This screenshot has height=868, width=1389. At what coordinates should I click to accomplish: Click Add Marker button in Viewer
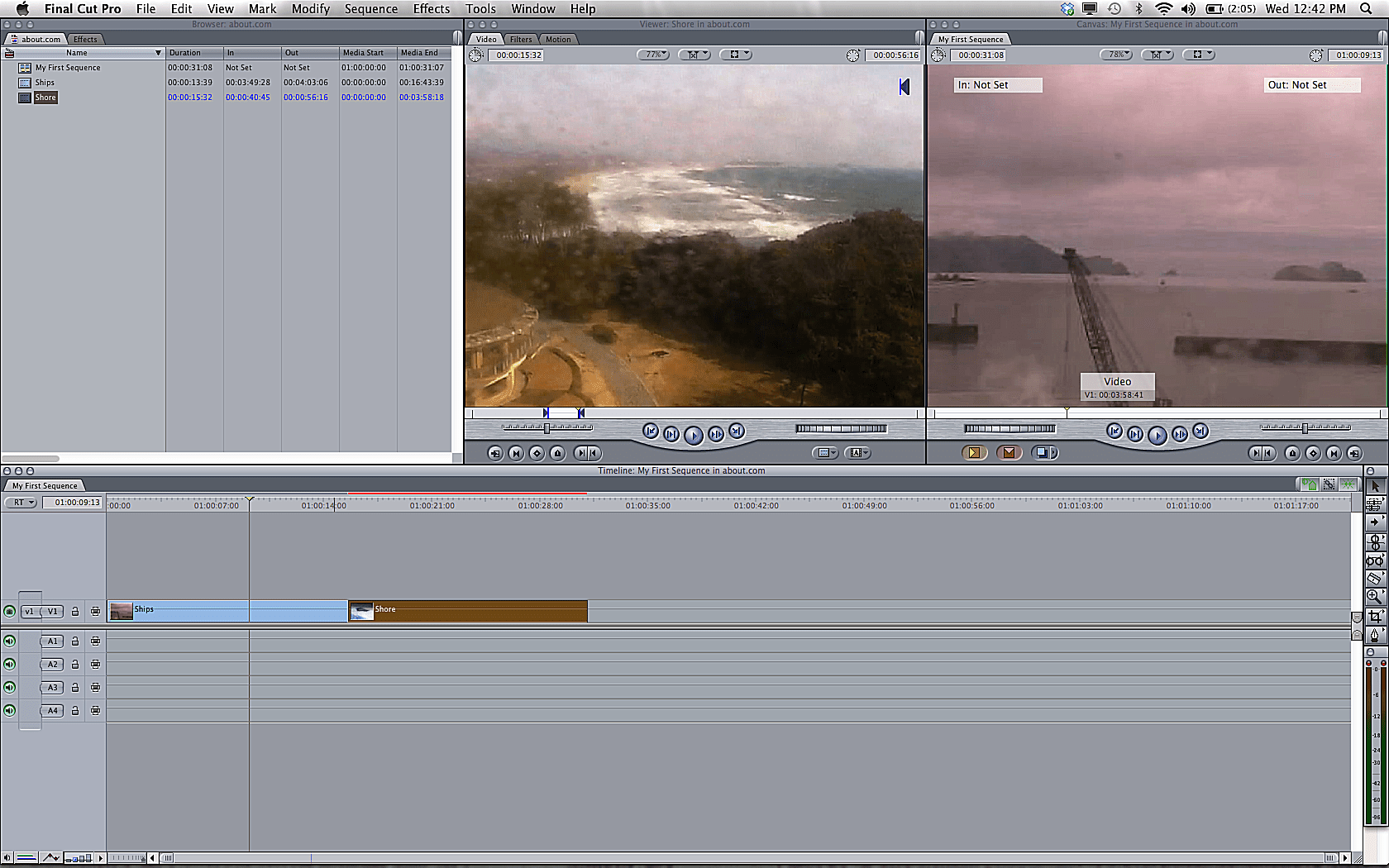click(x=557, y=453)
